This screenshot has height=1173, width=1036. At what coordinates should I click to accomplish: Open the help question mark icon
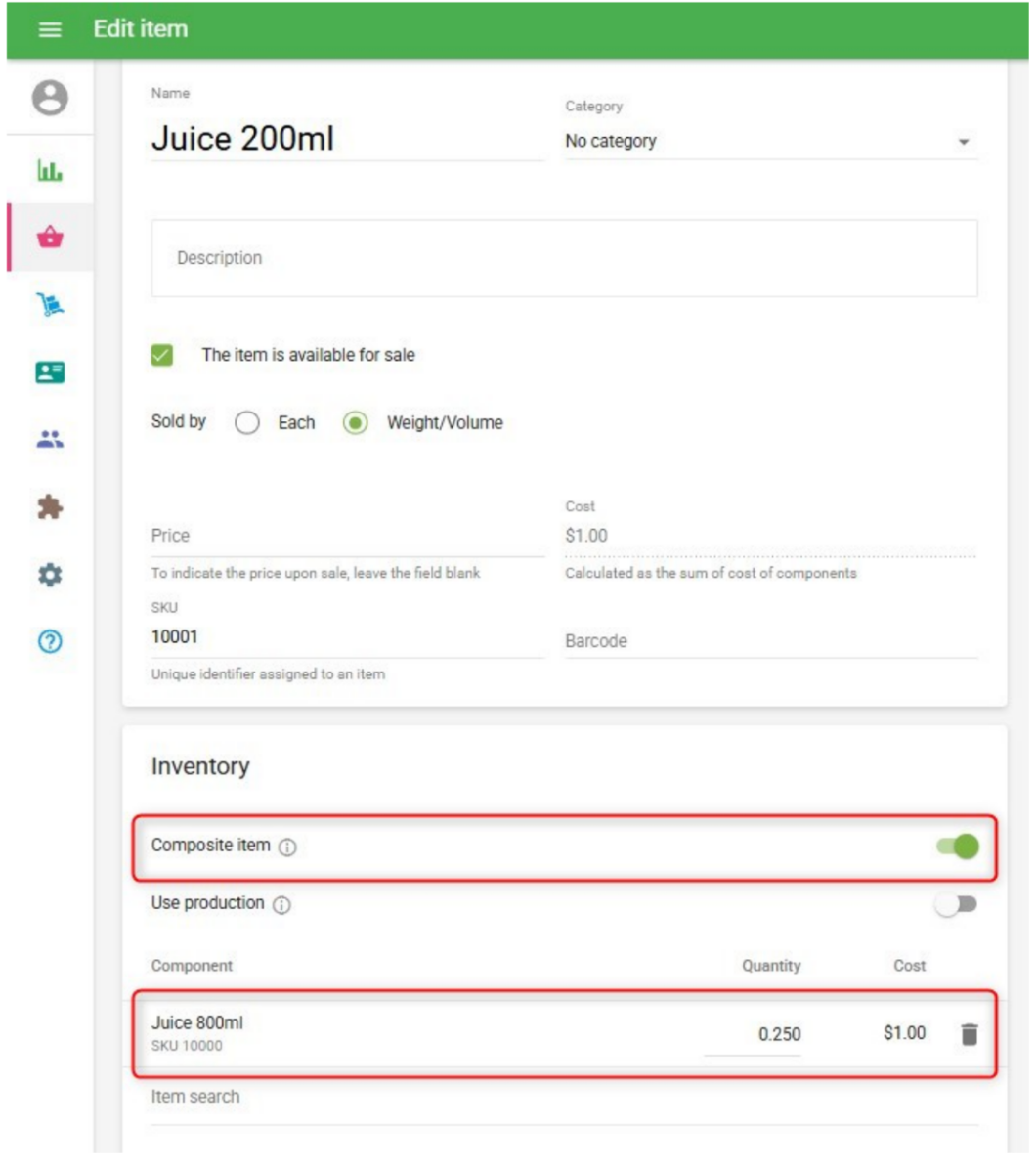point(50,642)
